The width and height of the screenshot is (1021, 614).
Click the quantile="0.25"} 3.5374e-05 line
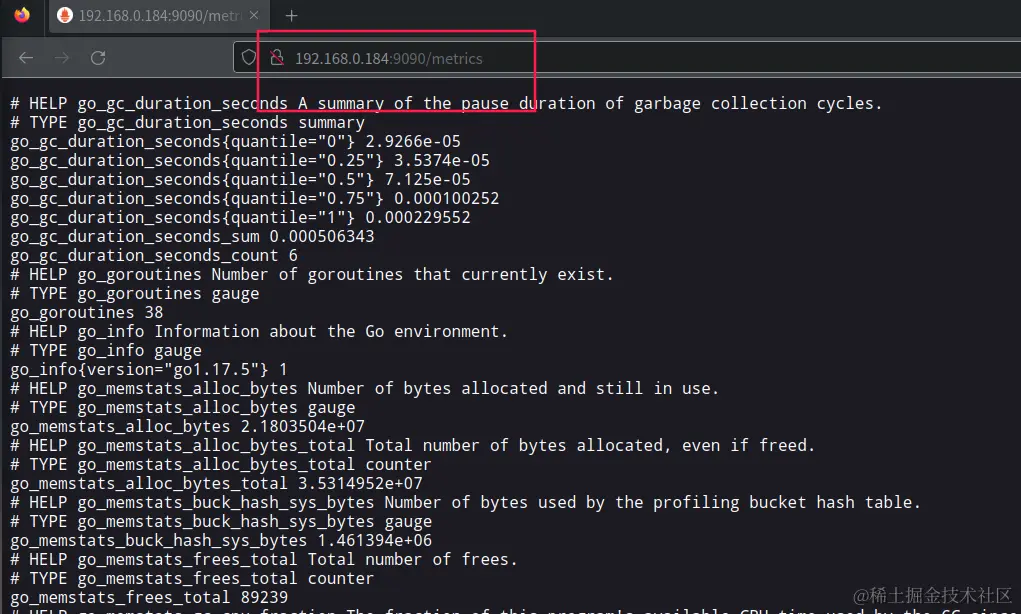[x=250, y=160]
